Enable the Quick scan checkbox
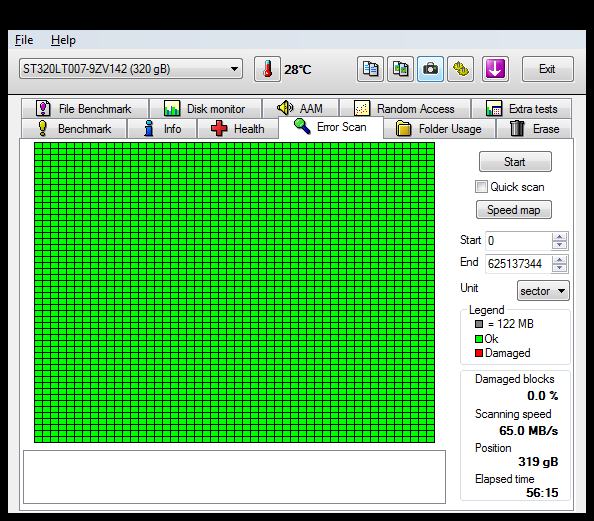The image size is (594, 521). pyautogui.click(x=481, y=187)
